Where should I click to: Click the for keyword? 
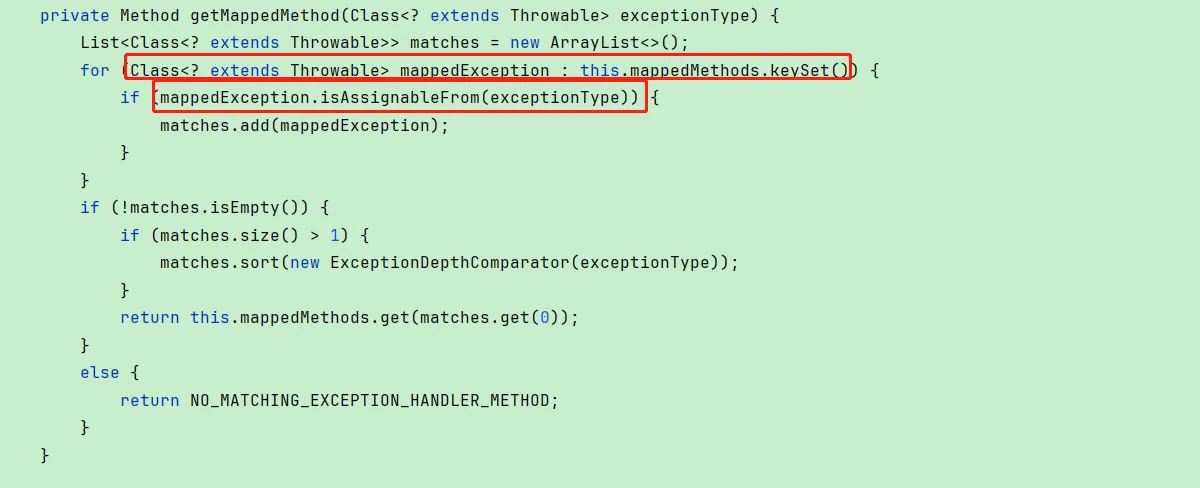click(95, 70)
